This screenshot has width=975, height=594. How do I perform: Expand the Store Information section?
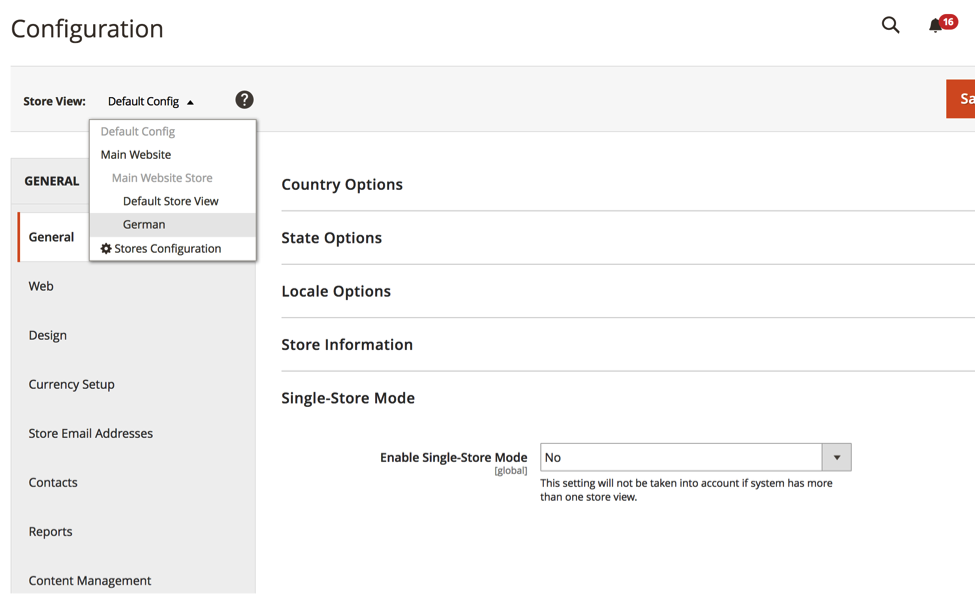coord(347,344)
